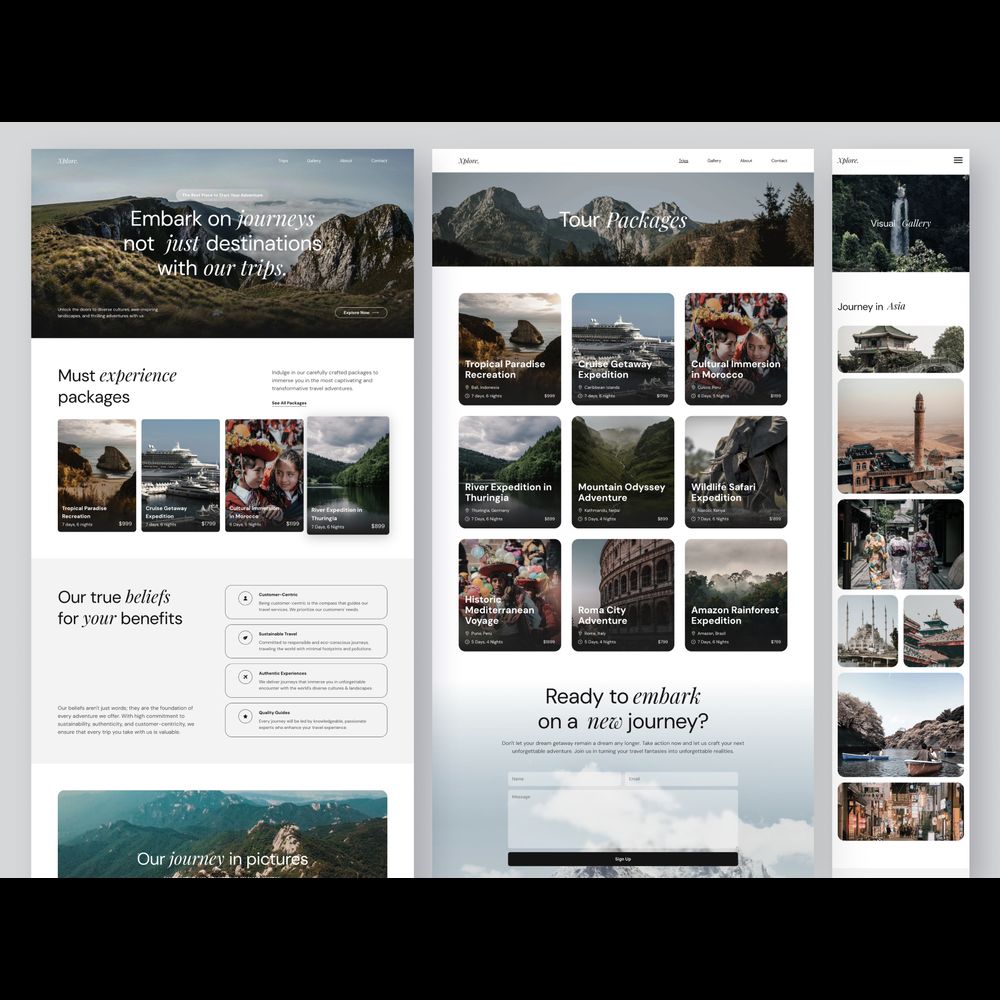
Task: Open the Historic Mediterranean Voyage card
Action: tap(509, 594)
